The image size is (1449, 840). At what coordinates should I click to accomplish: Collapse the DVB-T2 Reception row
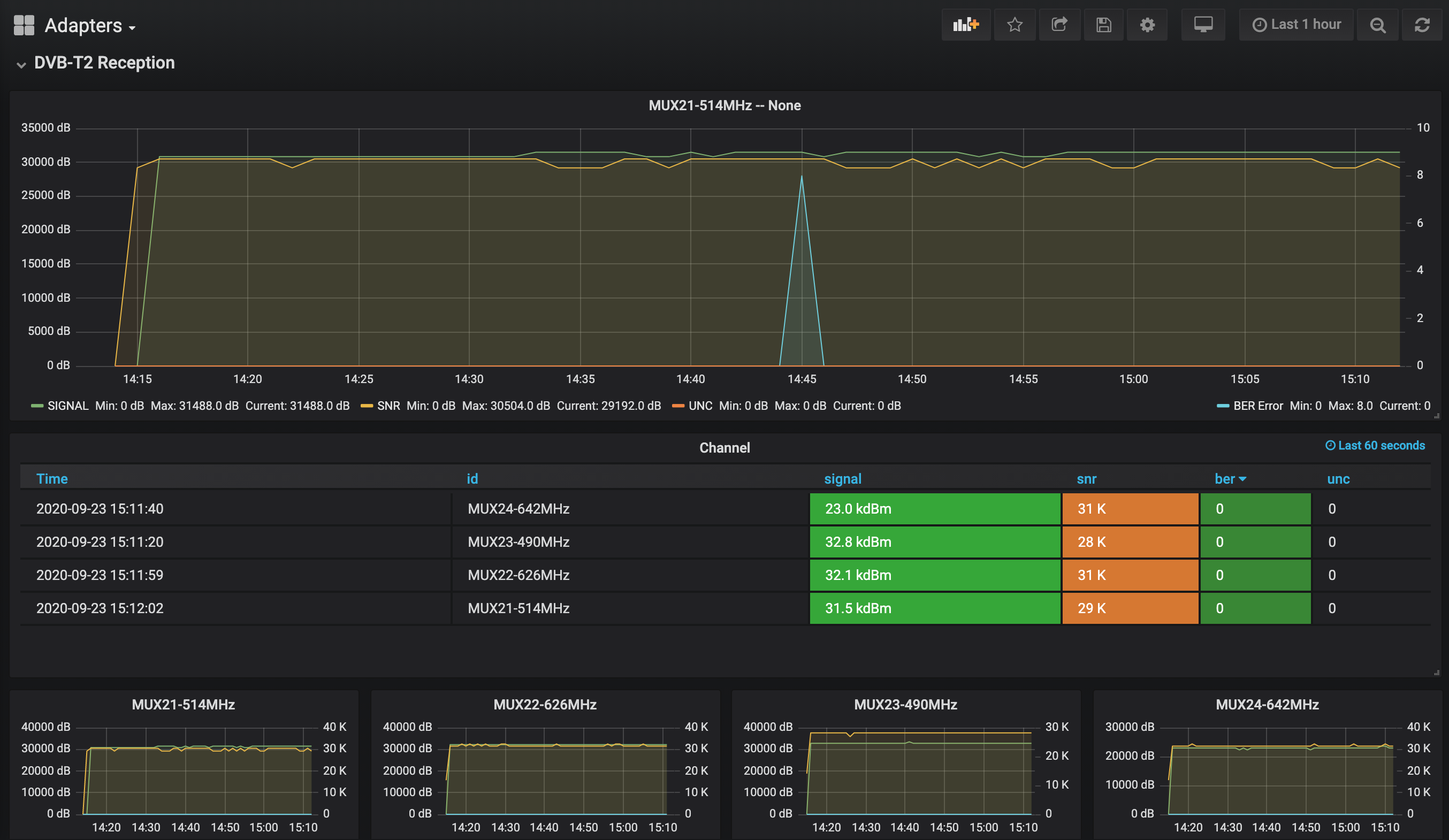[x=103, y=63]
